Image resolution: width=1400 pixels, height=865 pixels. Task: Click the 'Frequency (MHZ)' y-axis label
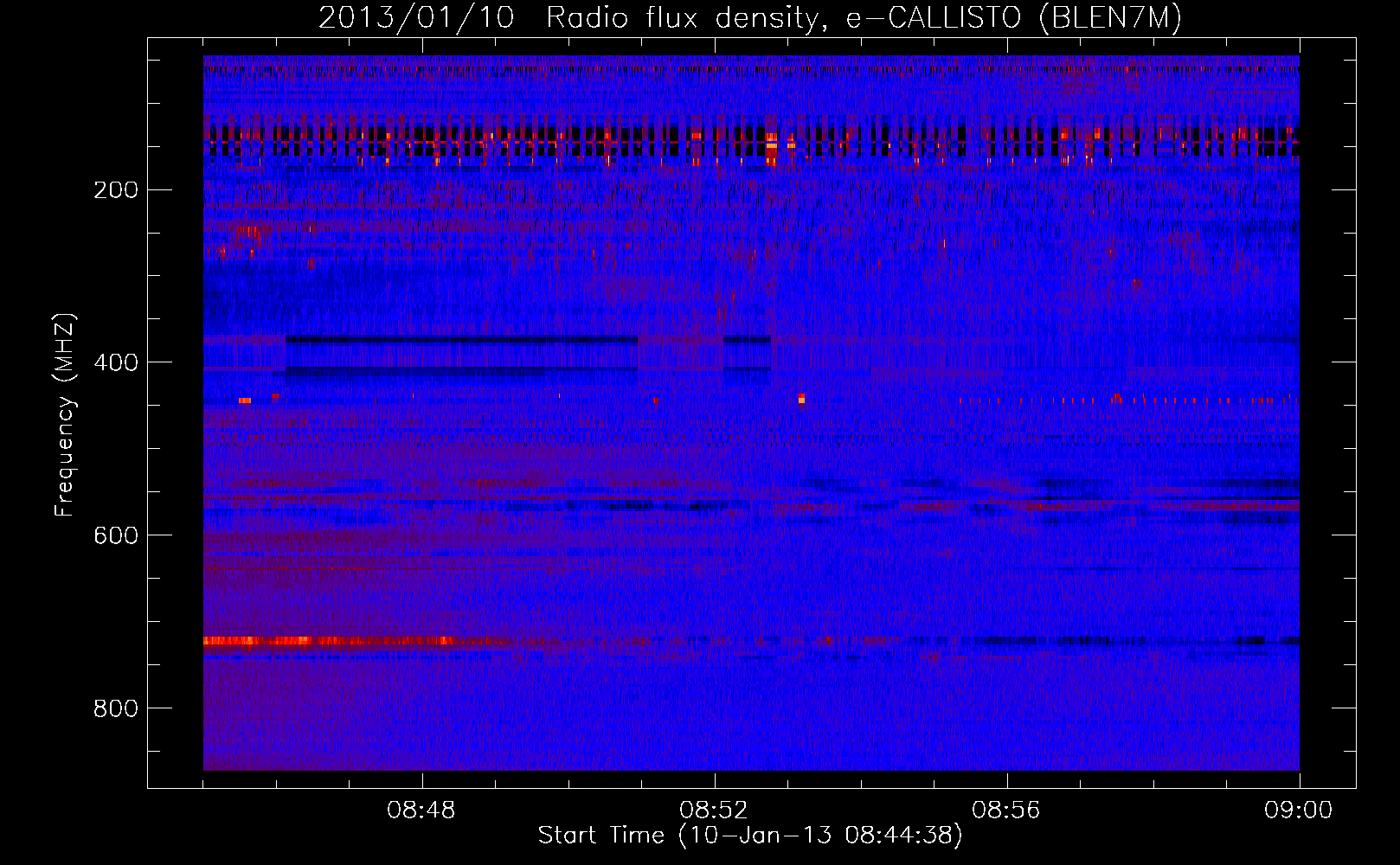[x=65, y=415]
